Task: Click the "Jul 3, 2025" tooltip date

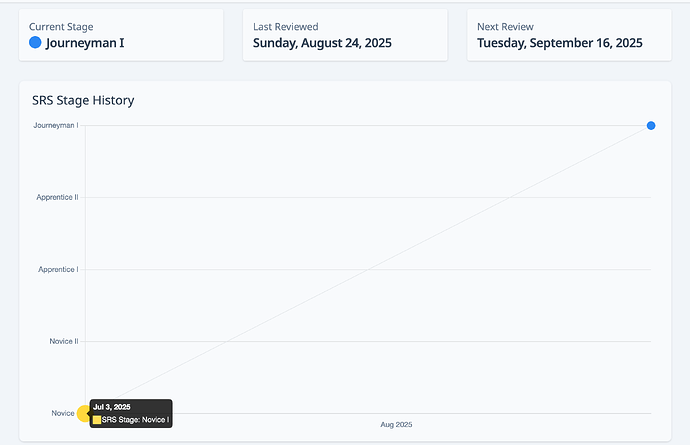Action: 112,407
